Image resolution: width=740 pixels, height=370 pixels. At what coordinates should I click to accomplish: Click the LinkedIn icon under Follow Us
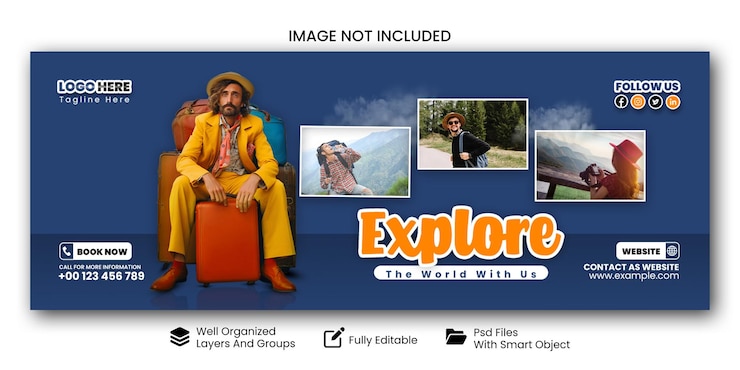pyautogui.click(x=673, y=101)
